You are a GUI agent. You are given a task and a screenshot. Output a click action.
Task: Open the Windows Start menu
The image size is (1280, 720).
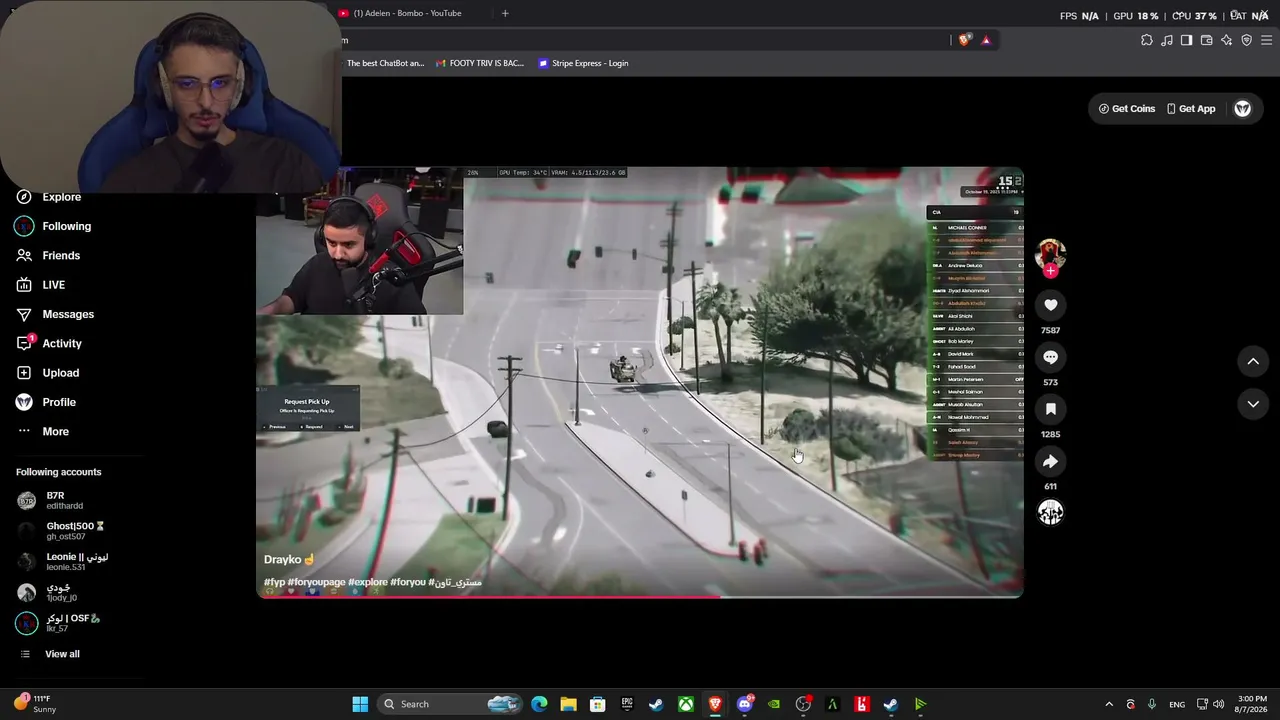pyautogui.click(x=360, y=704)
